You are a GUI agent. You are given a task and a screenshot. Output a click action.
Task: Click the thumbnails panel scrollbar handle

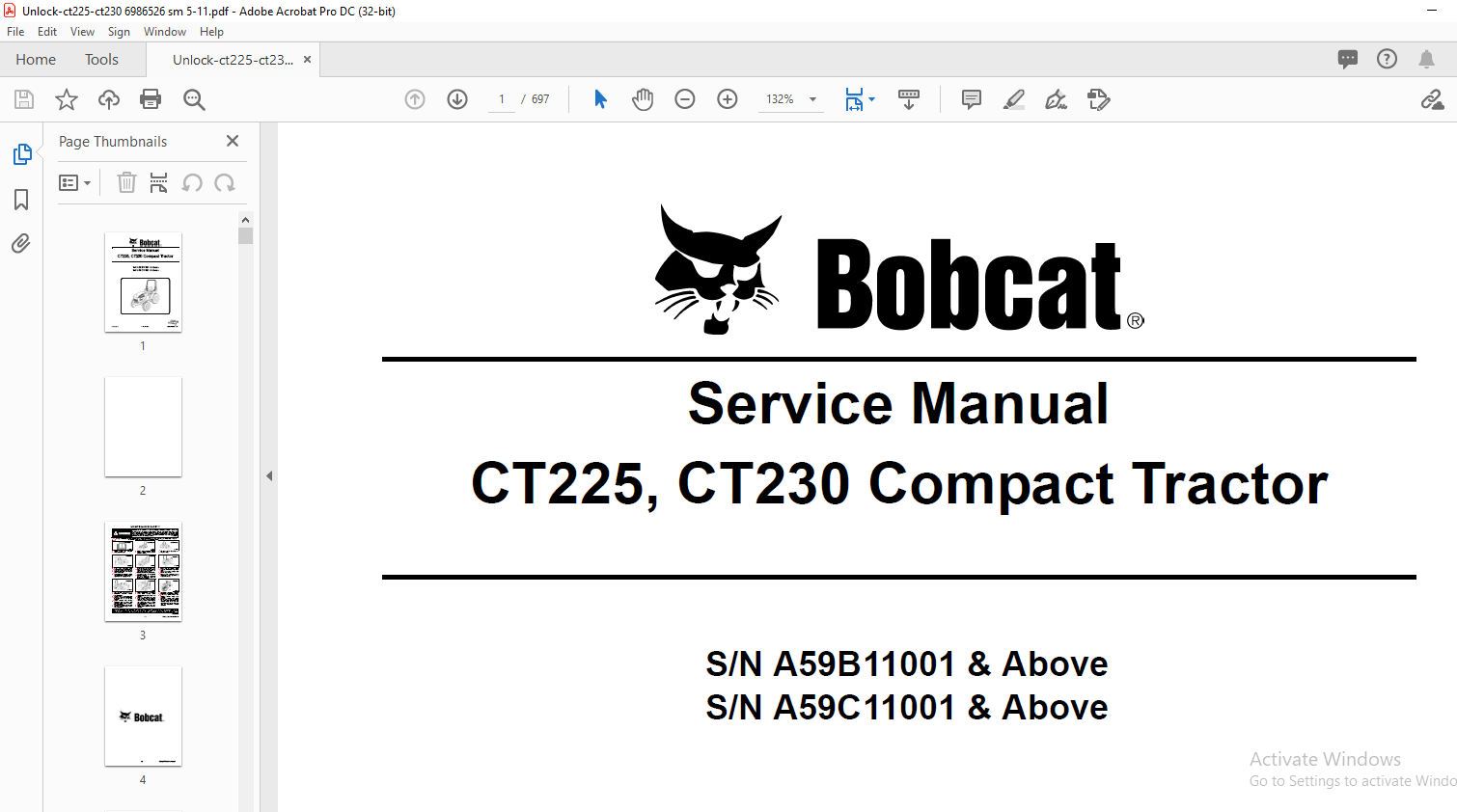pyautogui.click(x=245, y=236)
